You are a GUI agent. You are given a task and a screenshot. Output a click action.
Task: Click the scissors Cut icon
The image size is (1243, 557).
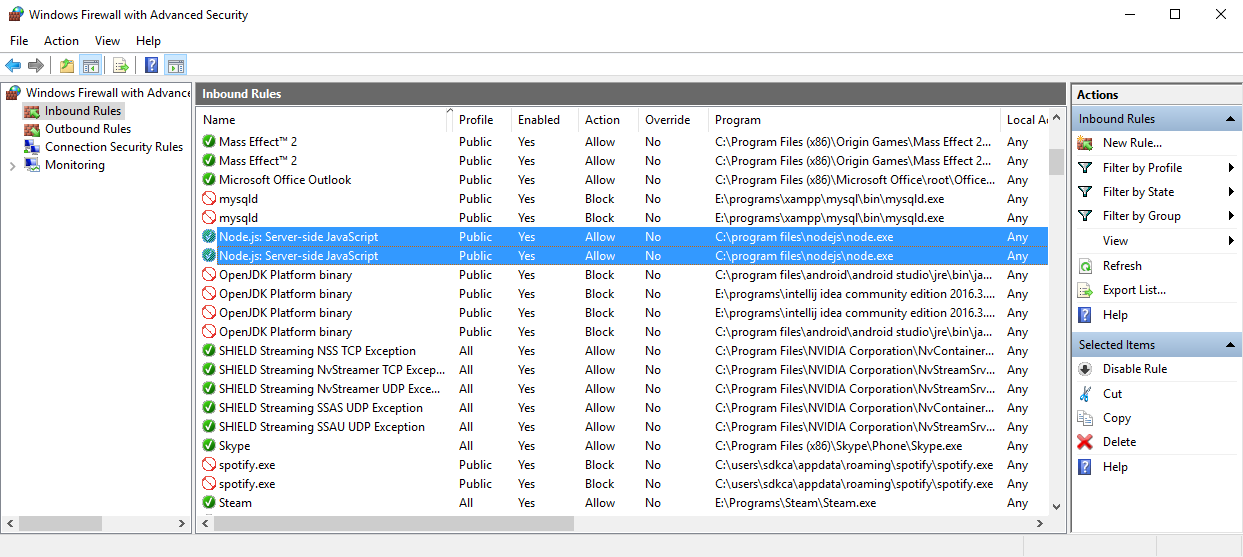(1085, 394)
